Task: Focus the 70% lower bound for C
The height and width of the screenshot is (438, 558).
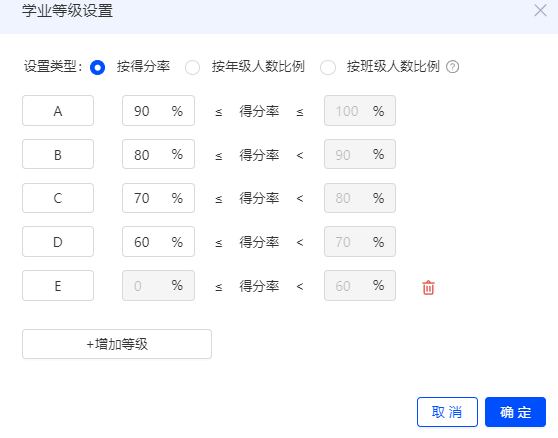Action: pos(158,198)
